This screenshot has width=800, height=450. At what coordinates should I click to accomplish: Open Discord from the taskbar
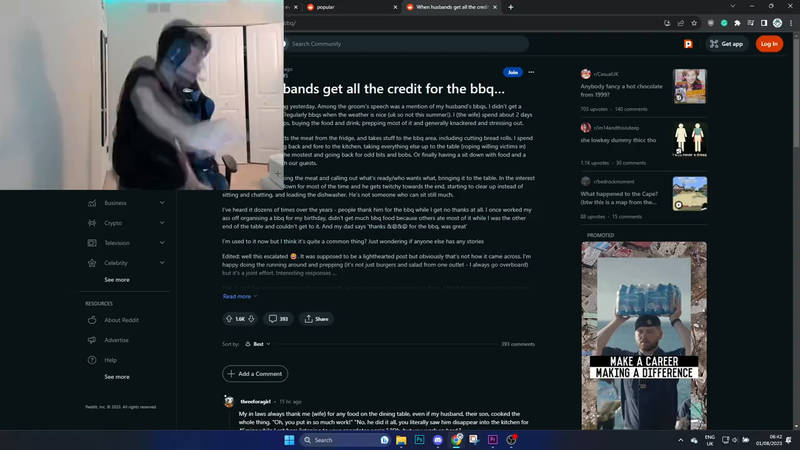[x=438, y=440]
